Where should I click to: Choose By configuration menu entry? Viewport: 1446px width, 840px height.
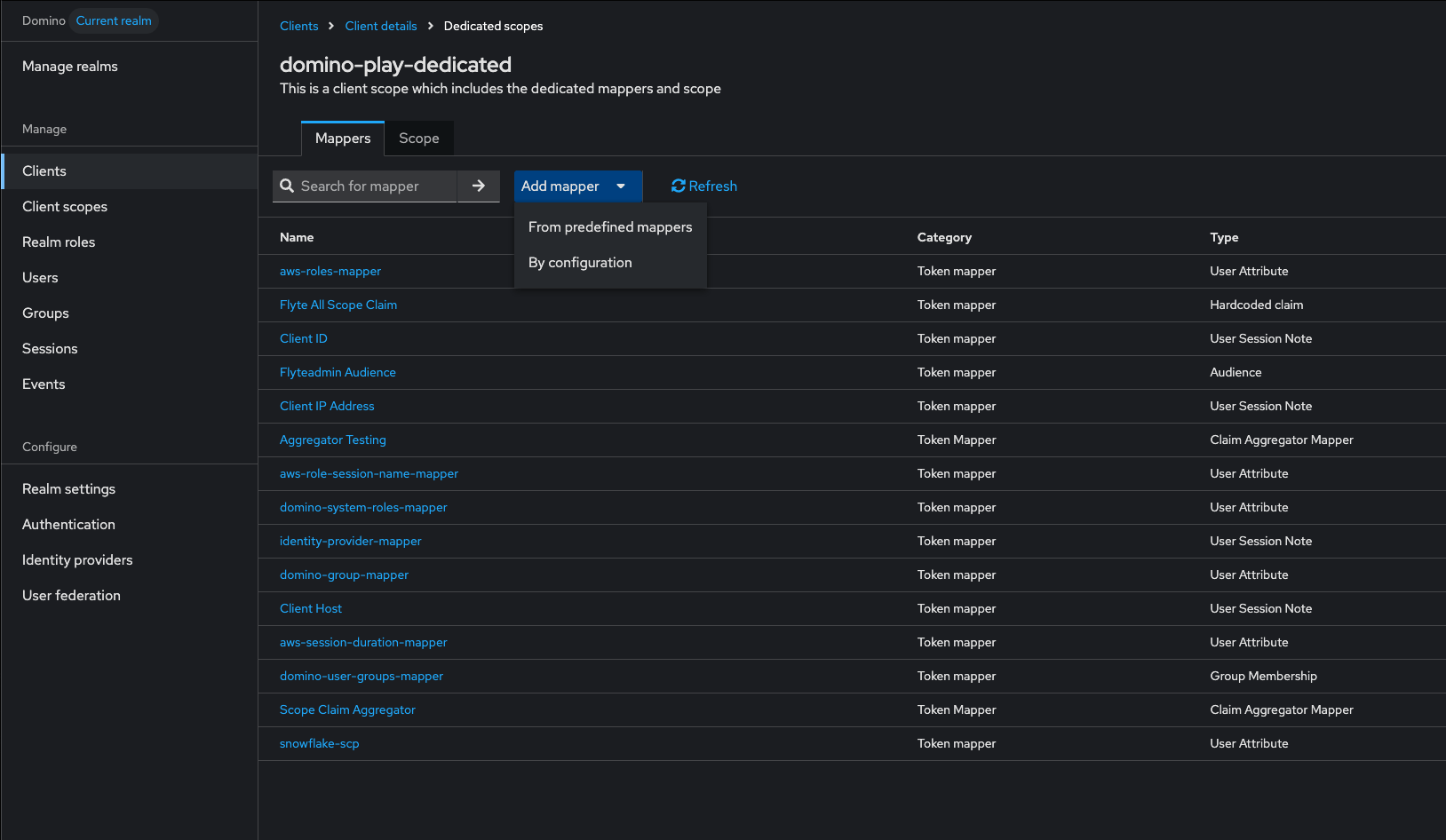click(x=610, y=263)
